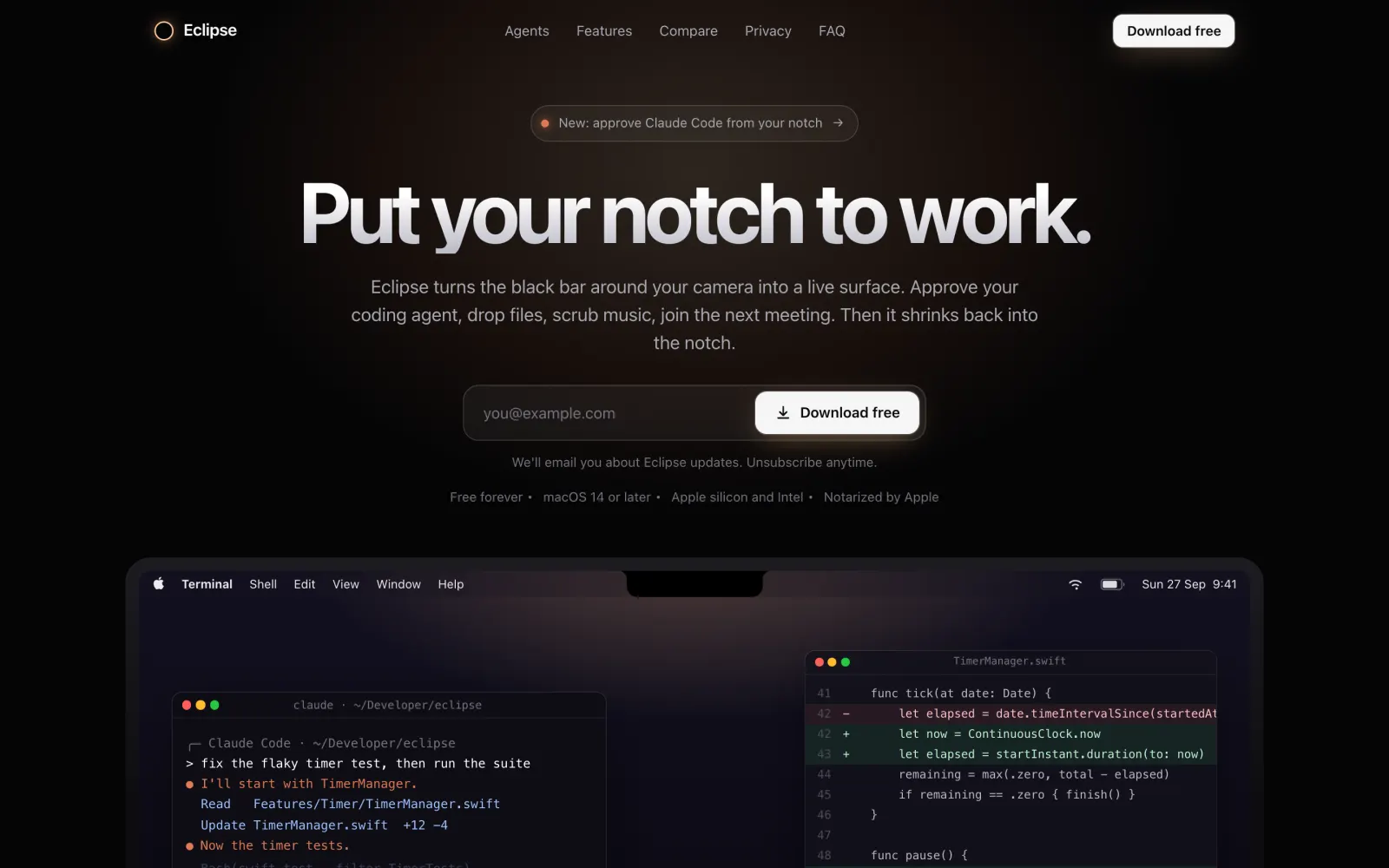Open the Agents nav link
Viewport: 1389px width, 868px height.
click(x=527, y=31)
